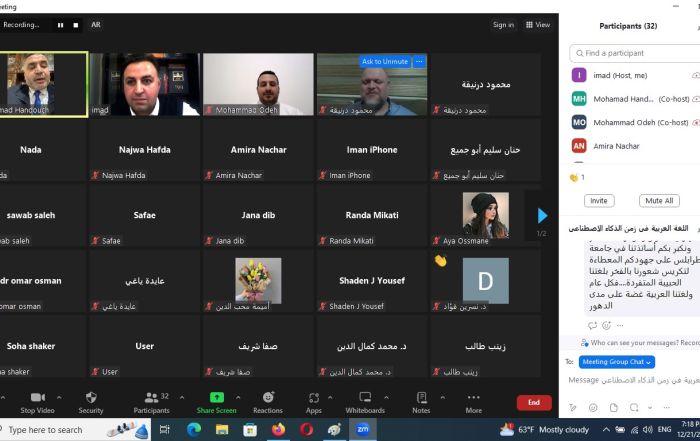Image resolution: width=700 pixels, height=441 pixels.
Task: Click the emoji icon in chat composer
Action: click(592, 408)
